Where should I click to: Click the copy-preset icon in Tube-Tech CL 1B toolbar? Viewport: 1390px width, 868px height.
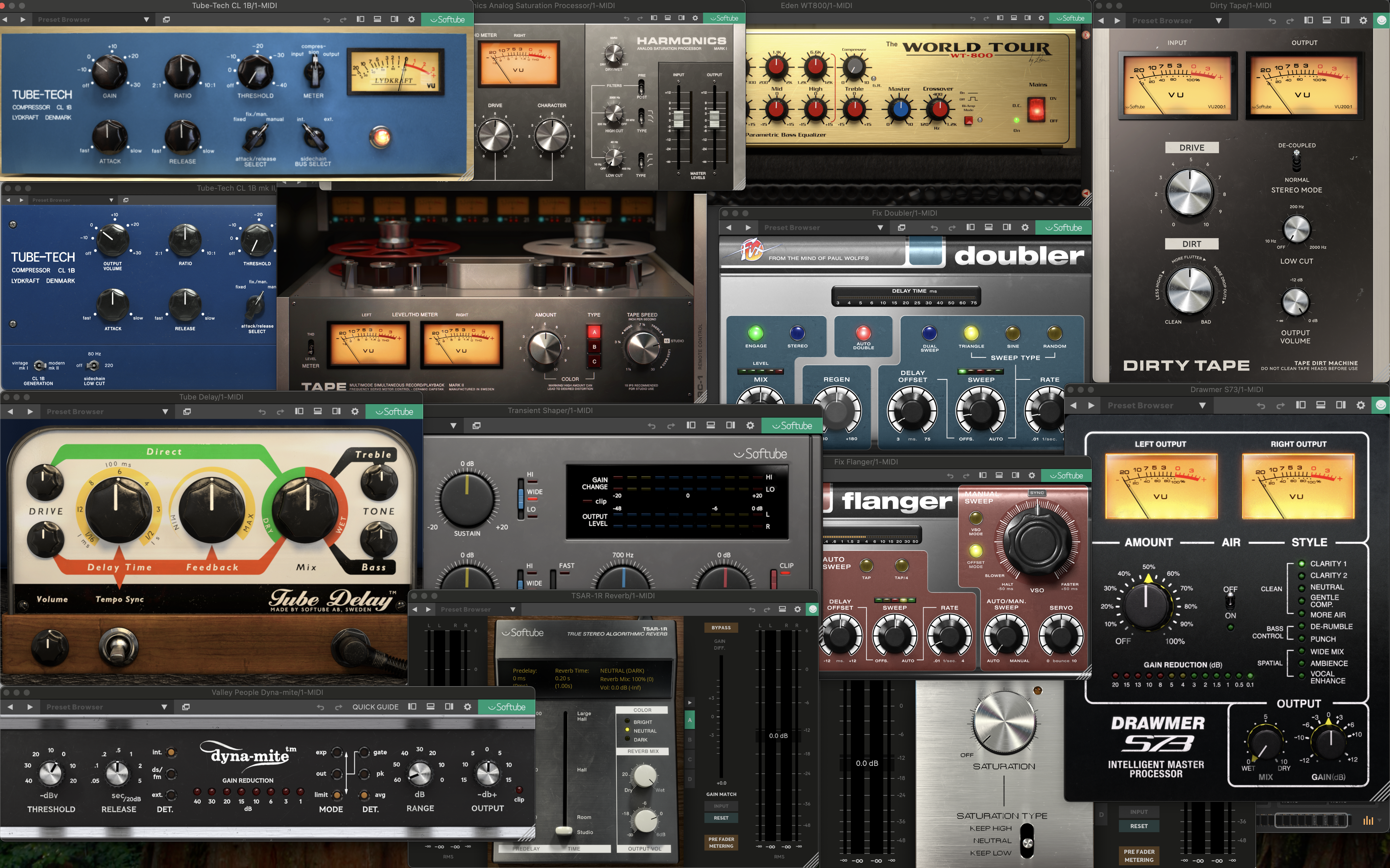[166, 20]
